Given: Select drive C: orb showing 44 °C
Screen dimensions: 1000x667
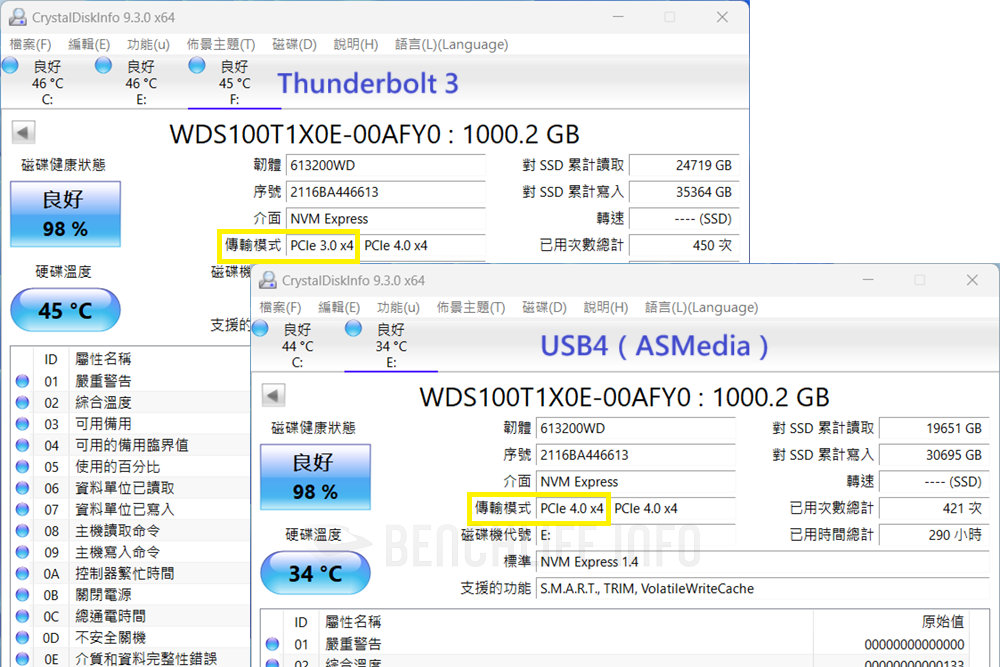Looking at the screenshot, I should pyautogui.click(x=261, y=328).
